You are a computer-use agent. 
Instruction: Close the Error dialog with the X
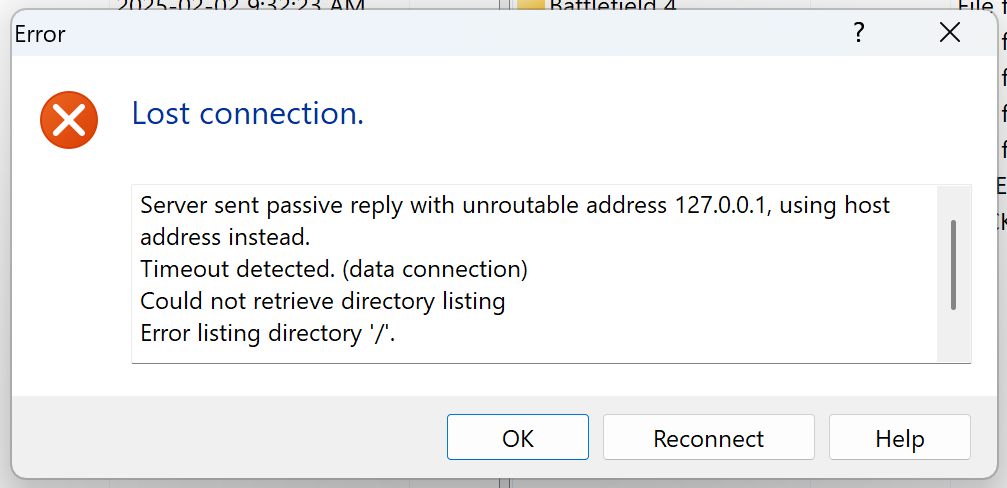click(950, 33)
